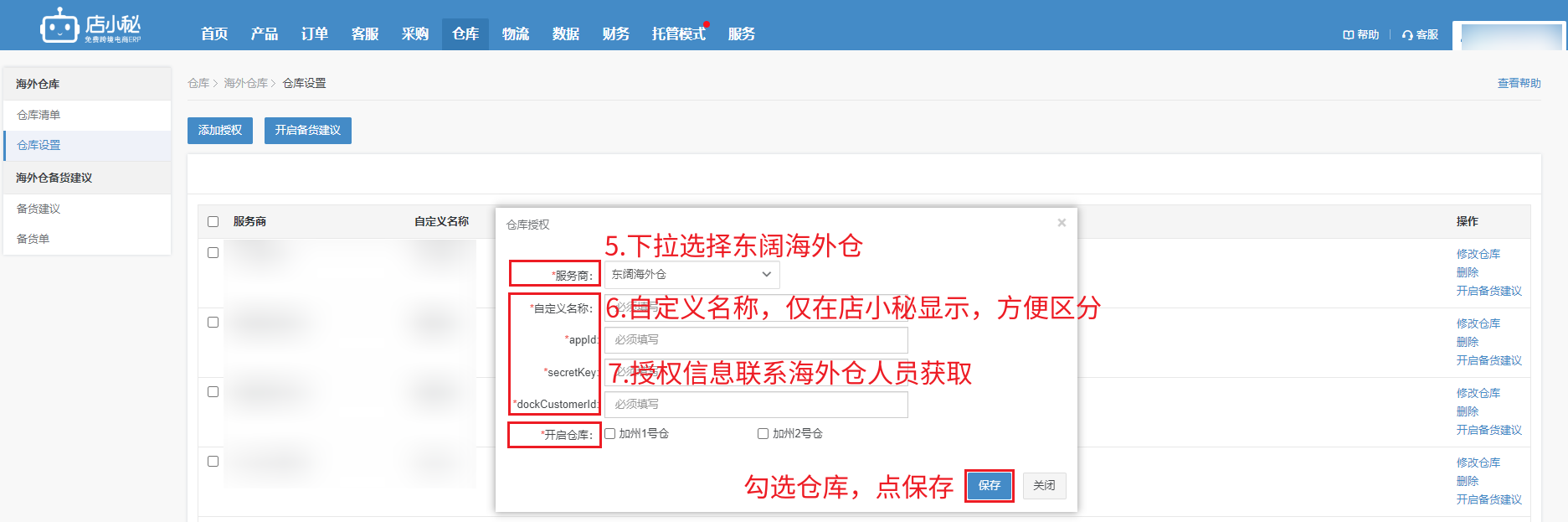Click the 操作 column header
Viewport: 1568px width, 522px height.
[x=1468, y=221]
